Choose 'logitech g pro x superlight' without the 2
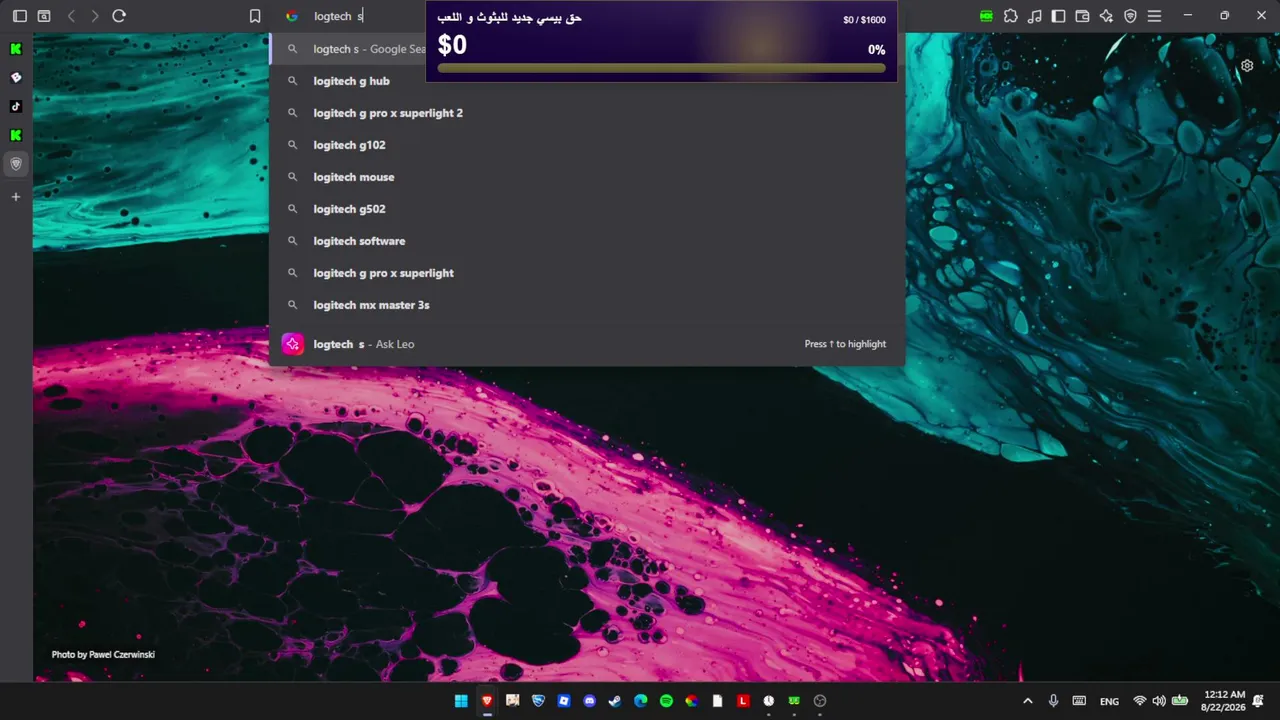 [587, 273]
